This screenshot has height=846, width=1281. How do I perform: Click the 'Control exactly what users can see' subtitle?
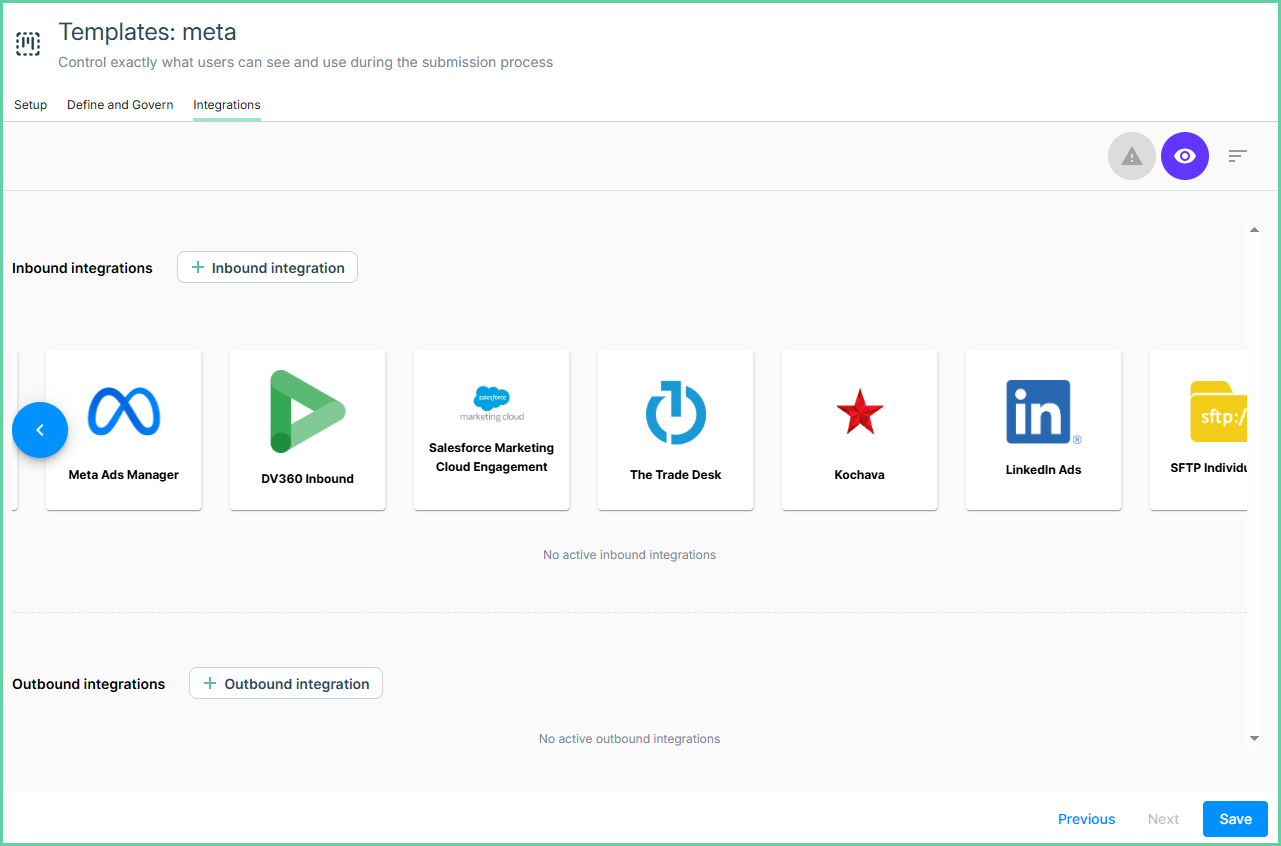(306, 62)
